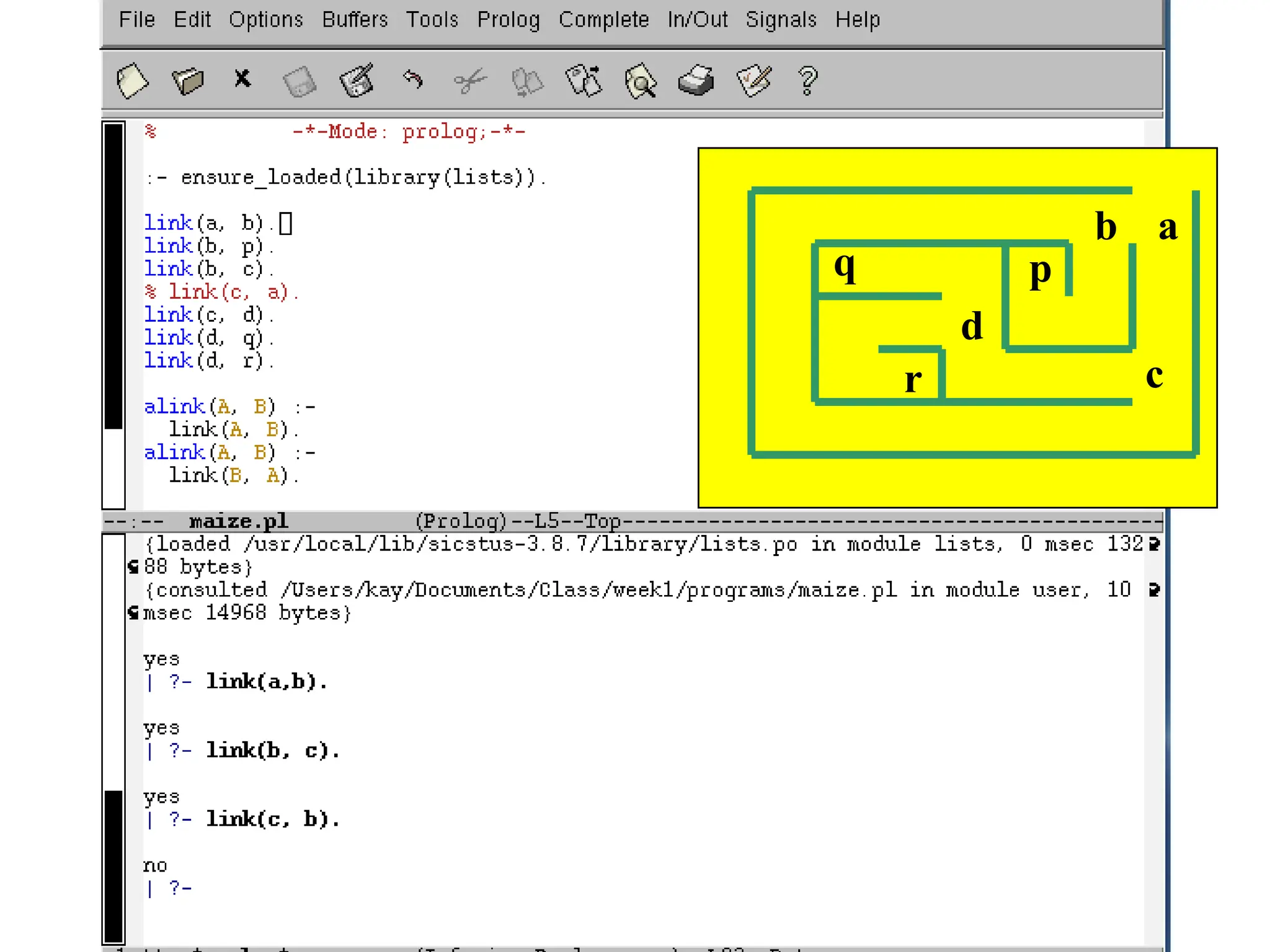Click the letter r in maze diagram
Viewport: 1270px width, 952px height.
913,380
